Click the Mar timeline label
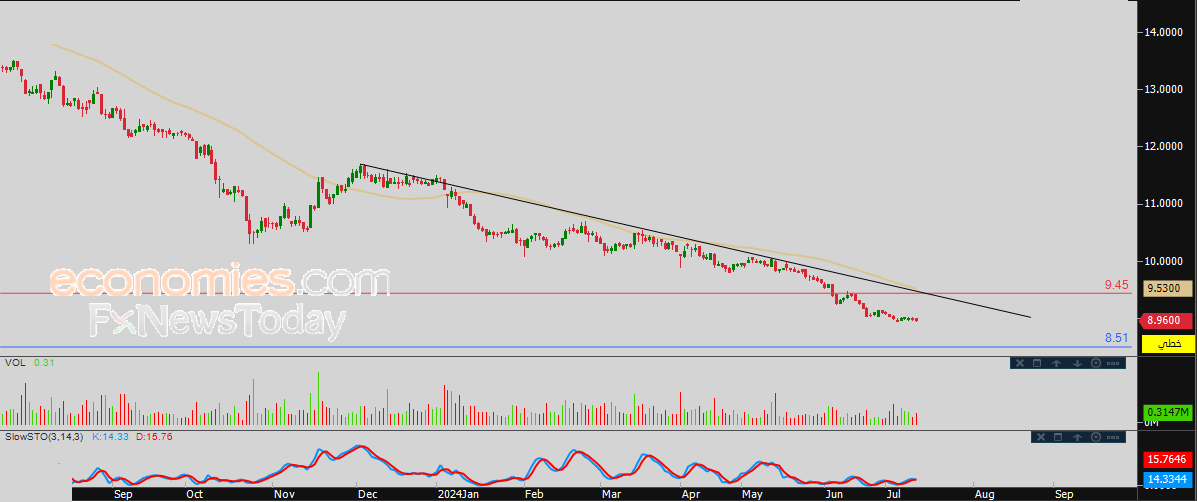 pyautogui.click(x=611, y=494)
